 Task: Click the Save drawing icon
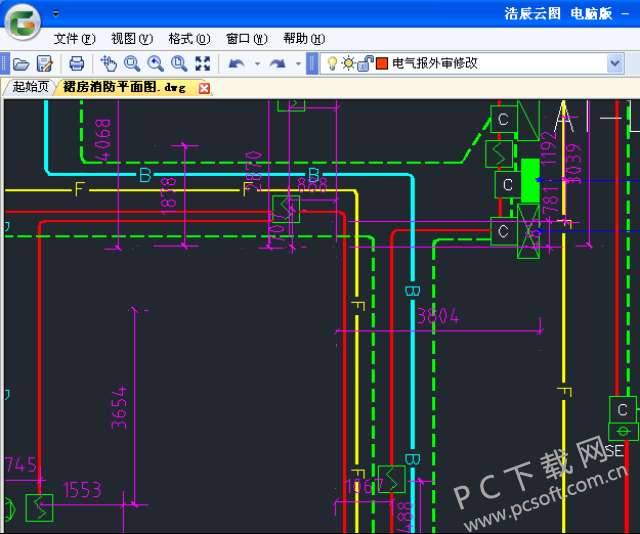pyautogui.click(x=44, y=63)
